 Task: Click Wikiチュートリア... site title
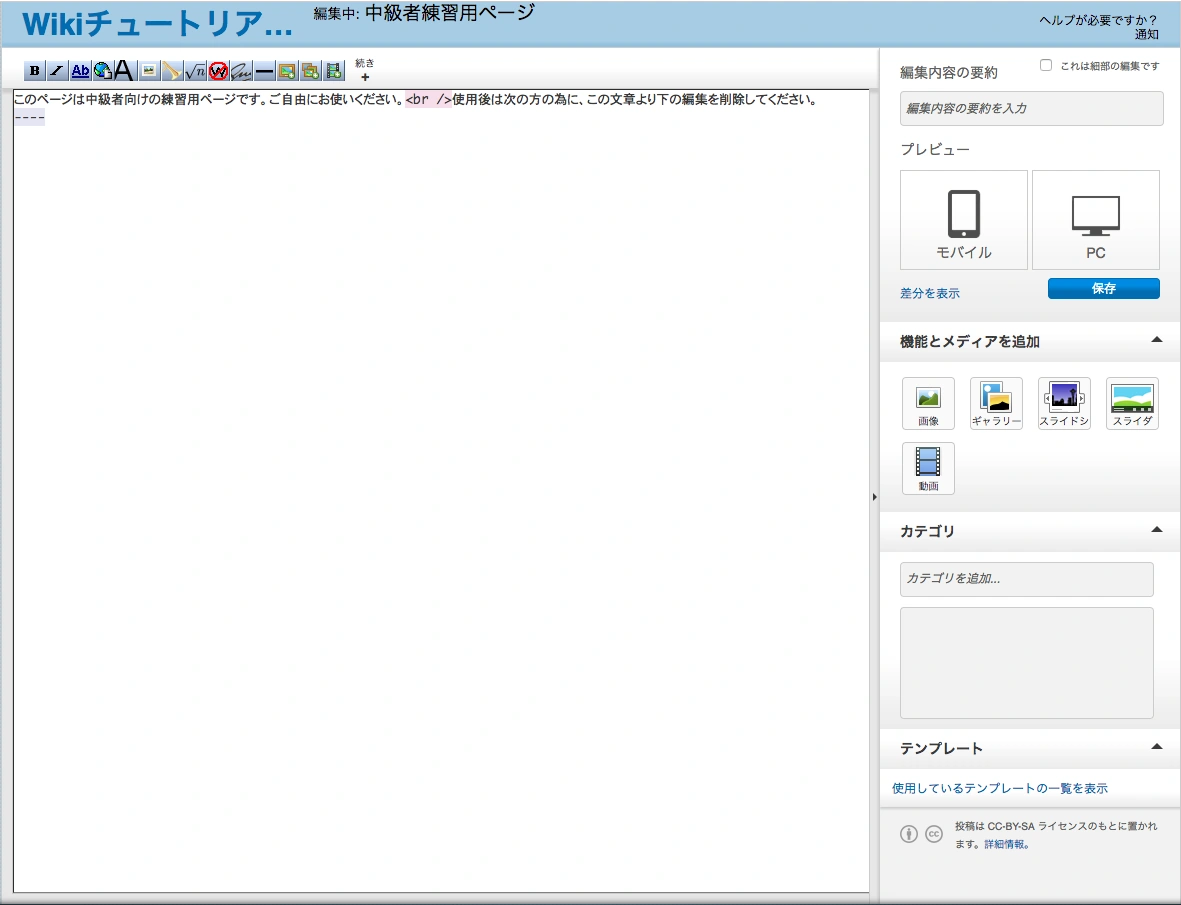(x=157, y=24)
